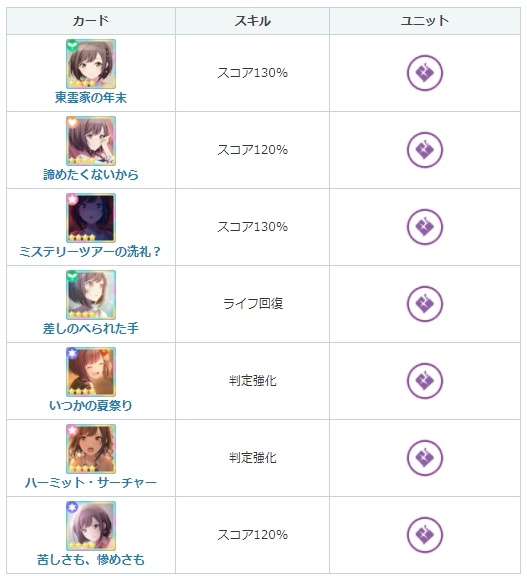The width and height of the screenshot is (527, 576).
Task: Follow the いつかの夏祭り text link
Action: click(91, 406)
